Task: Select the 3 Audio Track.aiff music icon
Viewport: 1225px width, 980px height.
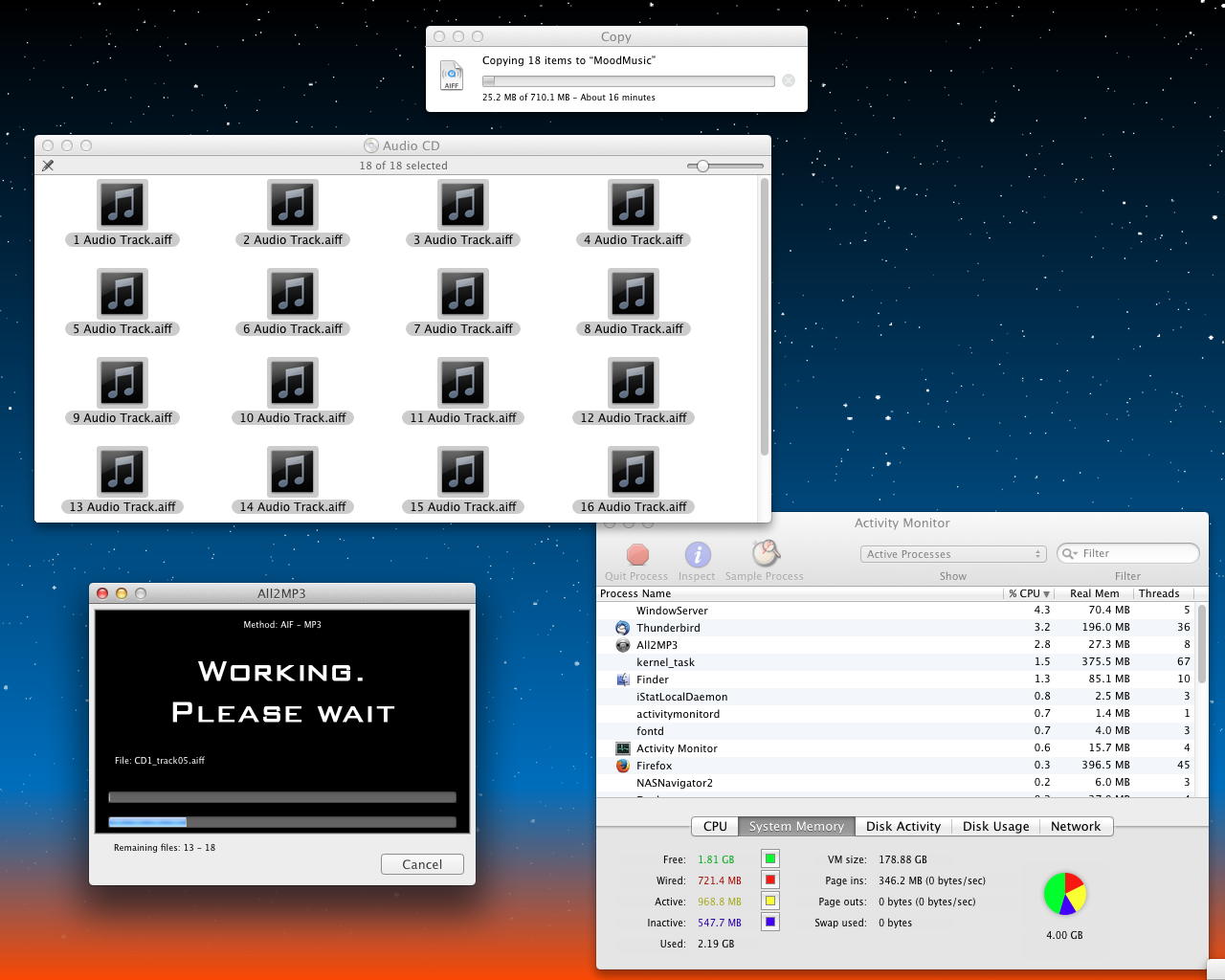Action: 463,205
